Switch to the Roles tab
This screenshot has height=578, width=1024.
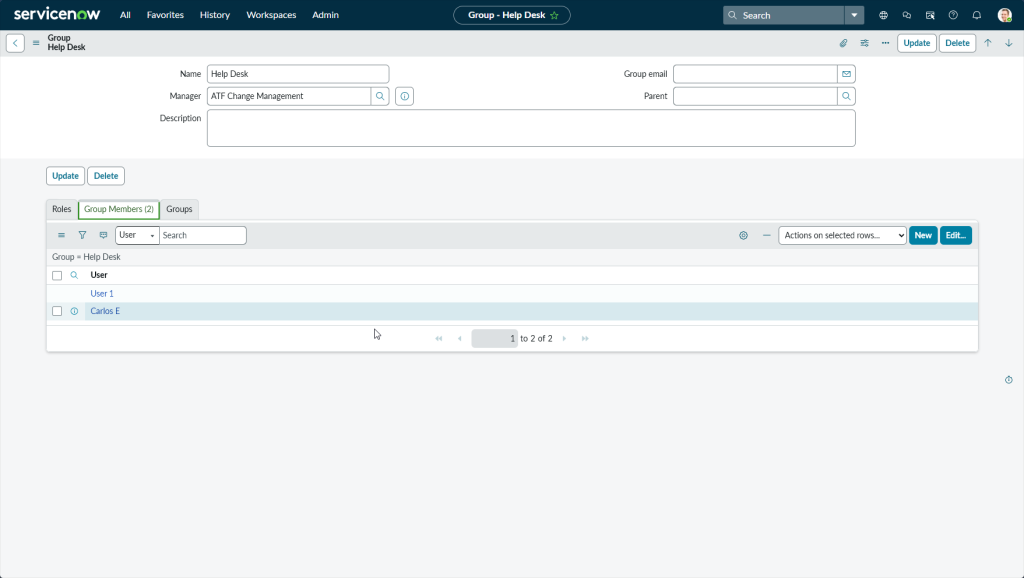click(x=62, y=209)
